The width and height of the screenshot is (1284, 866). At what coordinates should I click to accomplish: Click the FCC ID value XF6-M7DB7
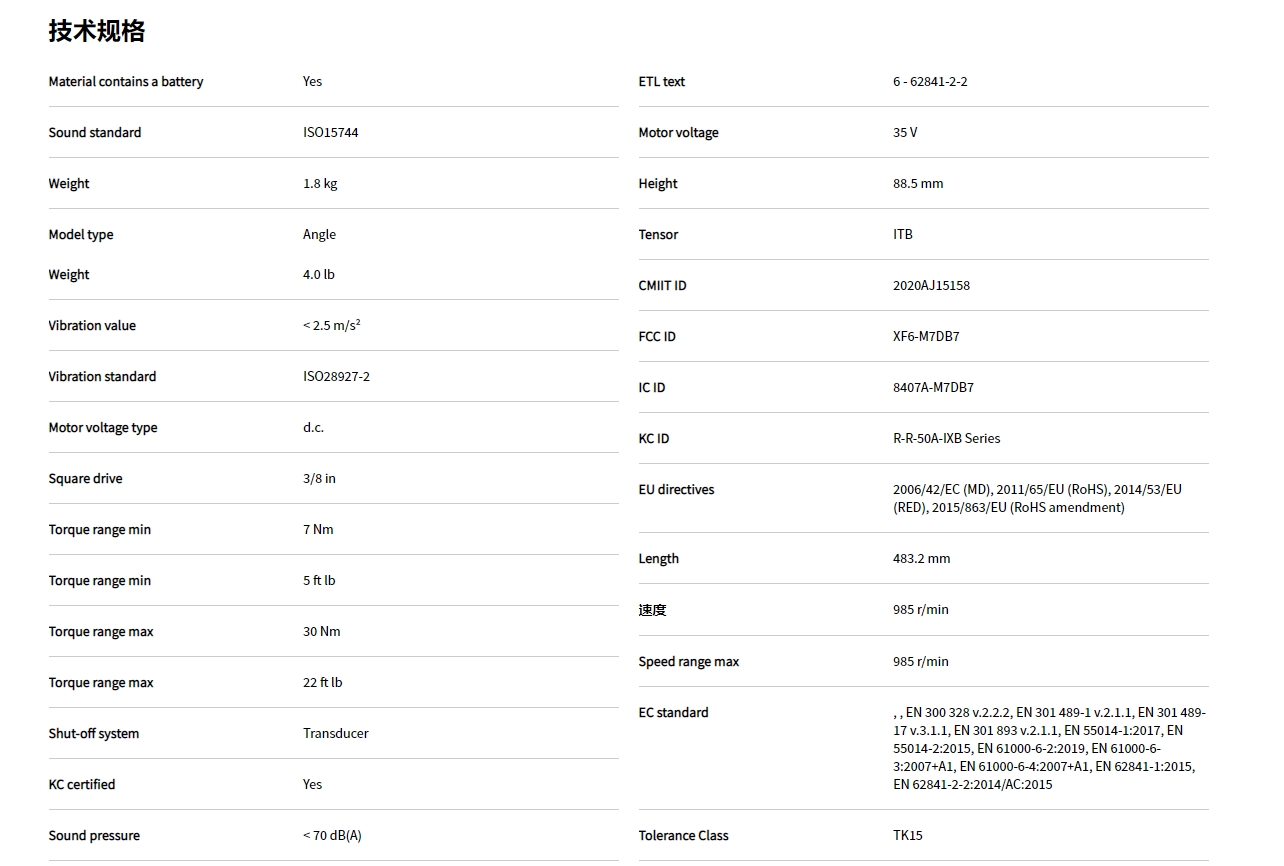point(926,336)
